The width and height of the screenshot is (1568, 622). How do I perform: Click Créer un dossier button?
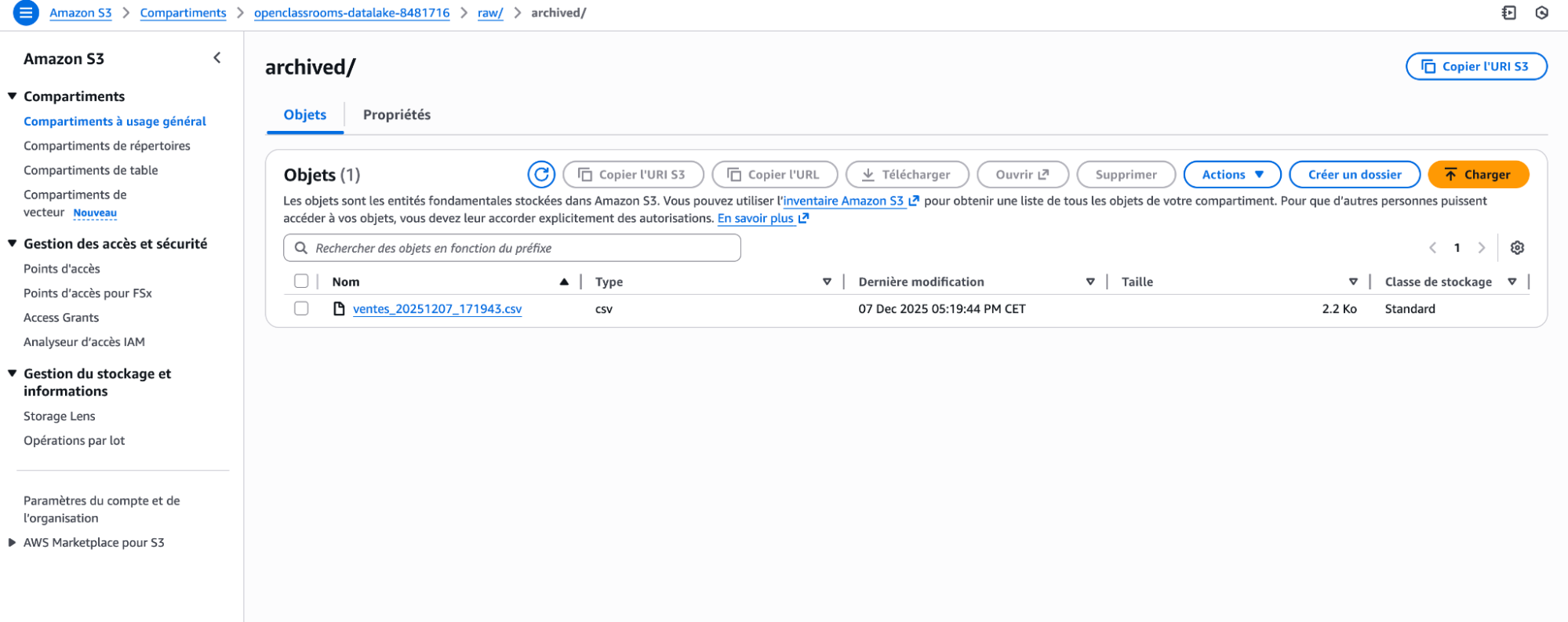point(1355,174)
